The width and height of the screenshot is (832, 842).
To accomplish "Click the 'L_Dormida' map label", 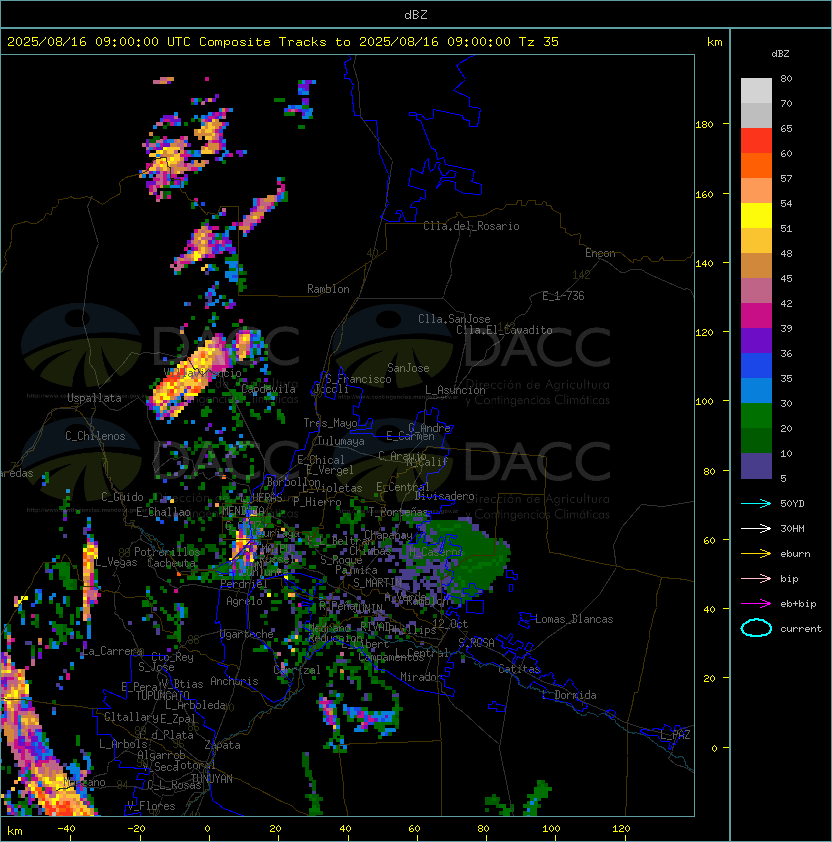I will (x=569, y=695).
